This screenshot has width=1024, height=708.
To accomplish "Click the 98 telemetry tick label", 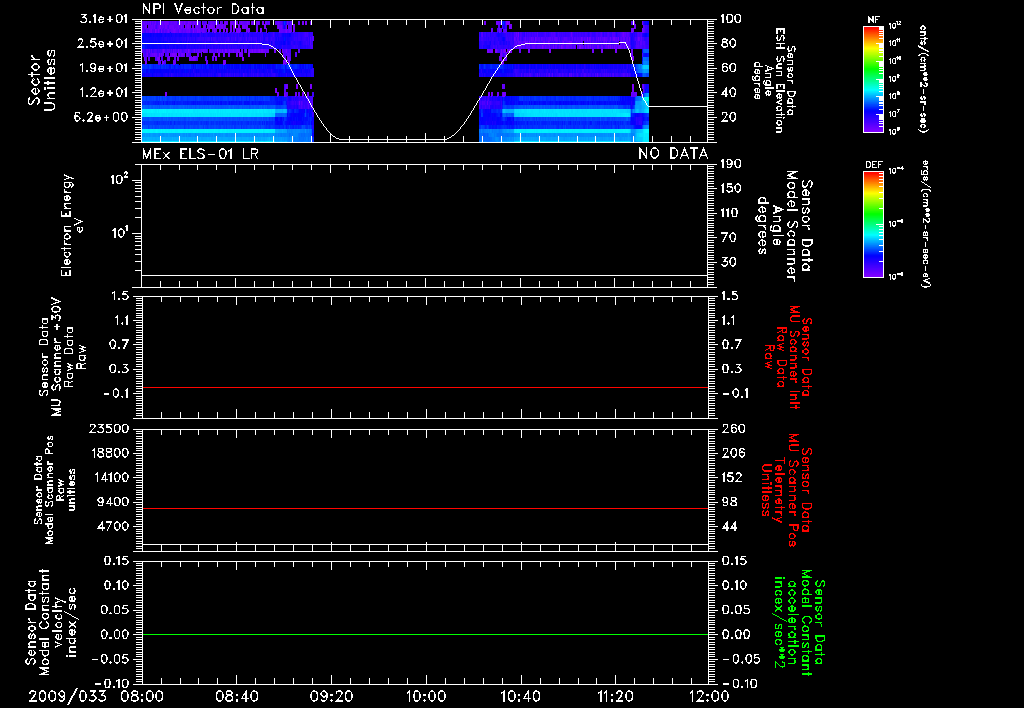I will [728, 502].
